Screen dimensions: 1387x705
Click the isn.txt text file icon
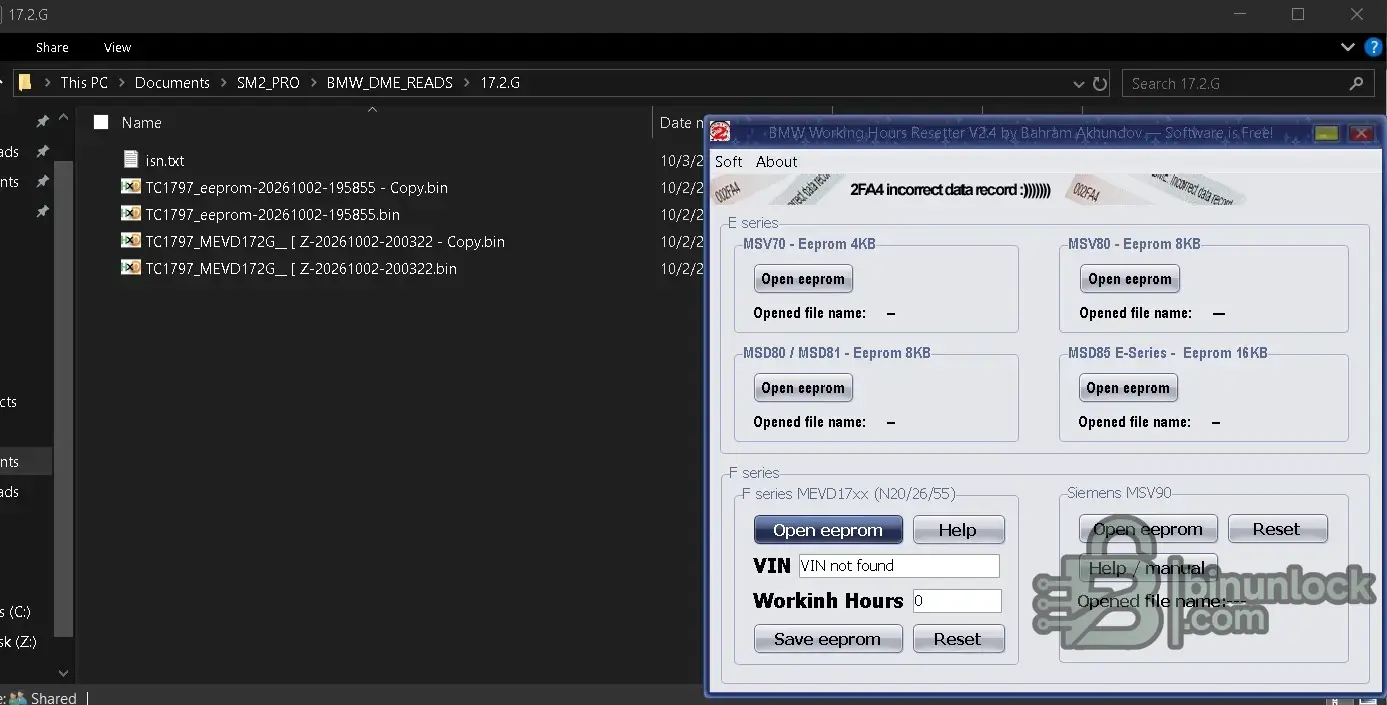[x=131, y=160]
